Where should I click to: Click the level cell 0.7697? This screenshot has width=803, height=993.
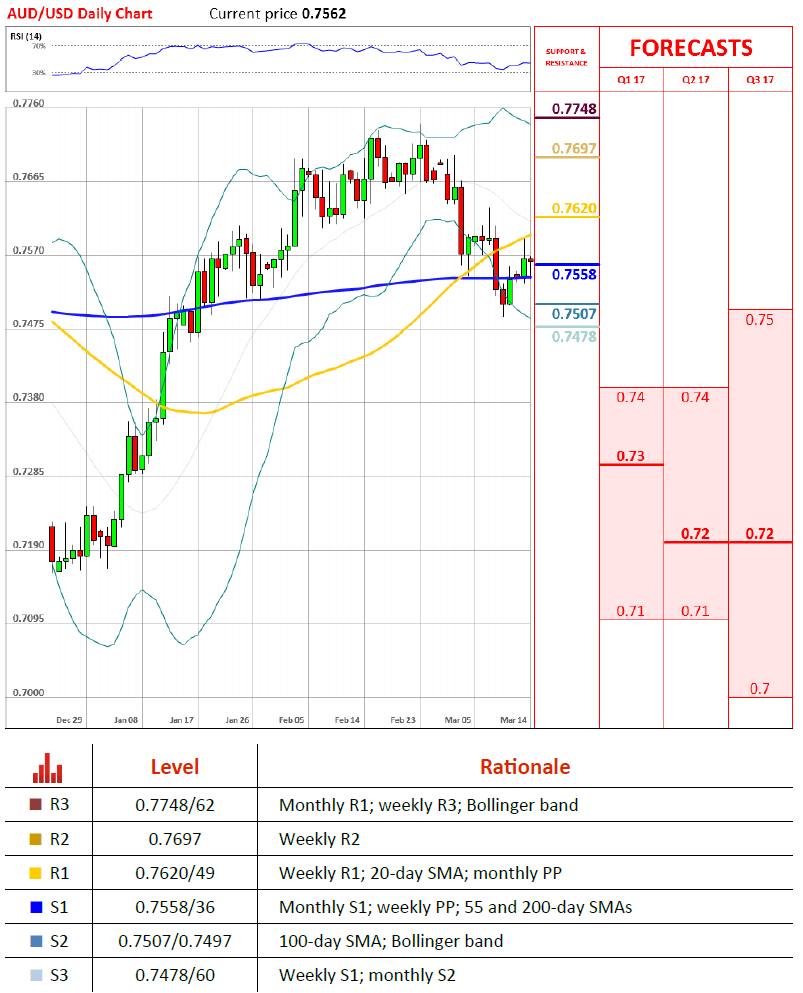click(175, 839)
